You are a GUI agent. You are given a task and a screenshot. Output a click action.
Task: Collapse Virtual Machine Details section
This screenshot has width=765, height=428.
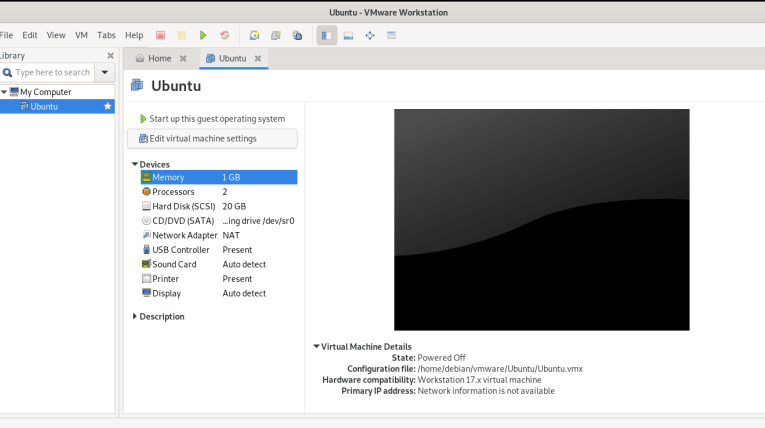(x=316, y=346)
